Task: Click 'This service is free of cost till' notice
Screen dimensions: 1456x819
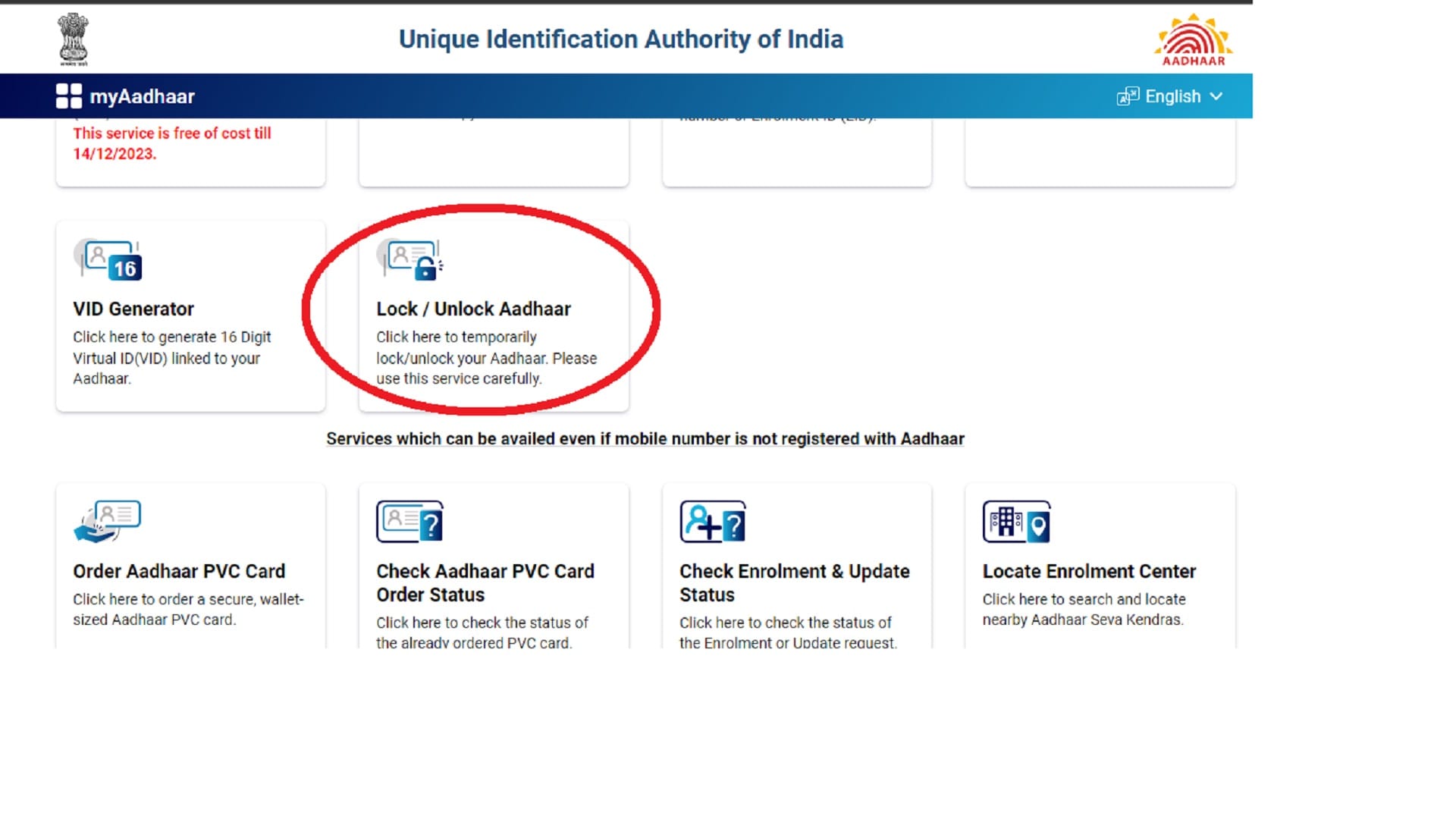Action: [x=172, y=143]
